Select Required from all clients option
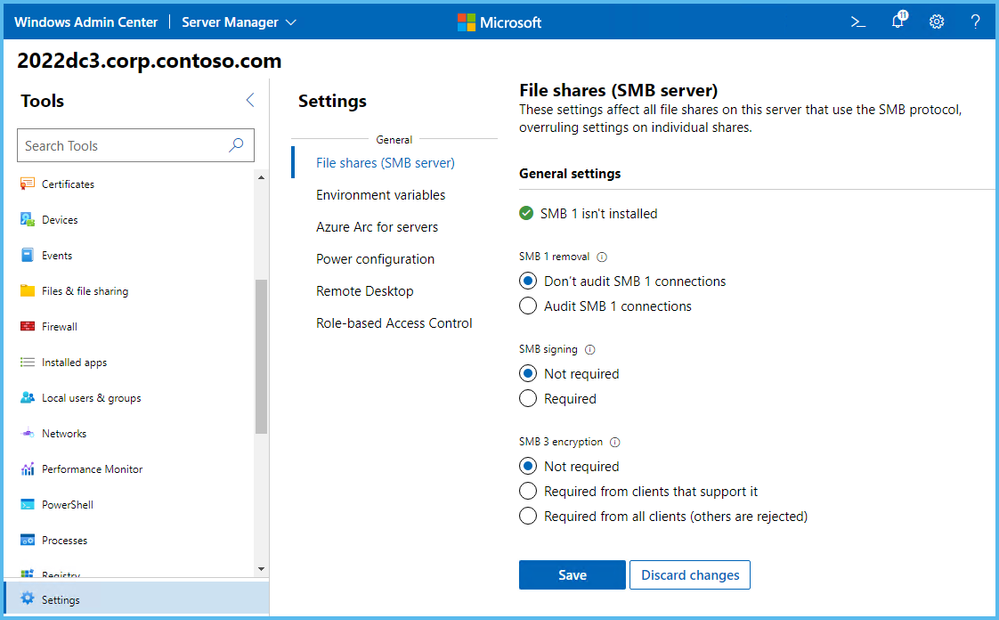 (528, 515)
